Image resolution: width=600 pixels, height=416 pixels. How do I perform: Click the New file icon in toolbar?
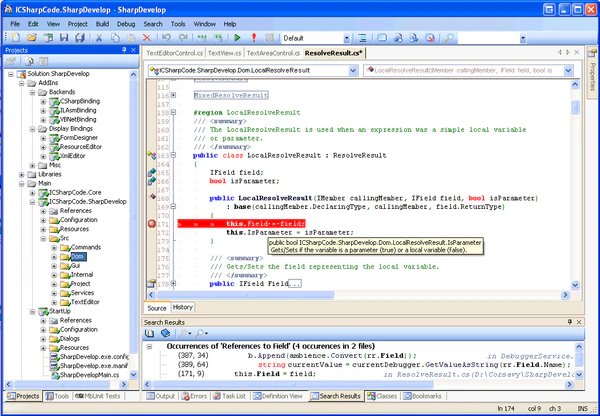[x=15, y=37]
